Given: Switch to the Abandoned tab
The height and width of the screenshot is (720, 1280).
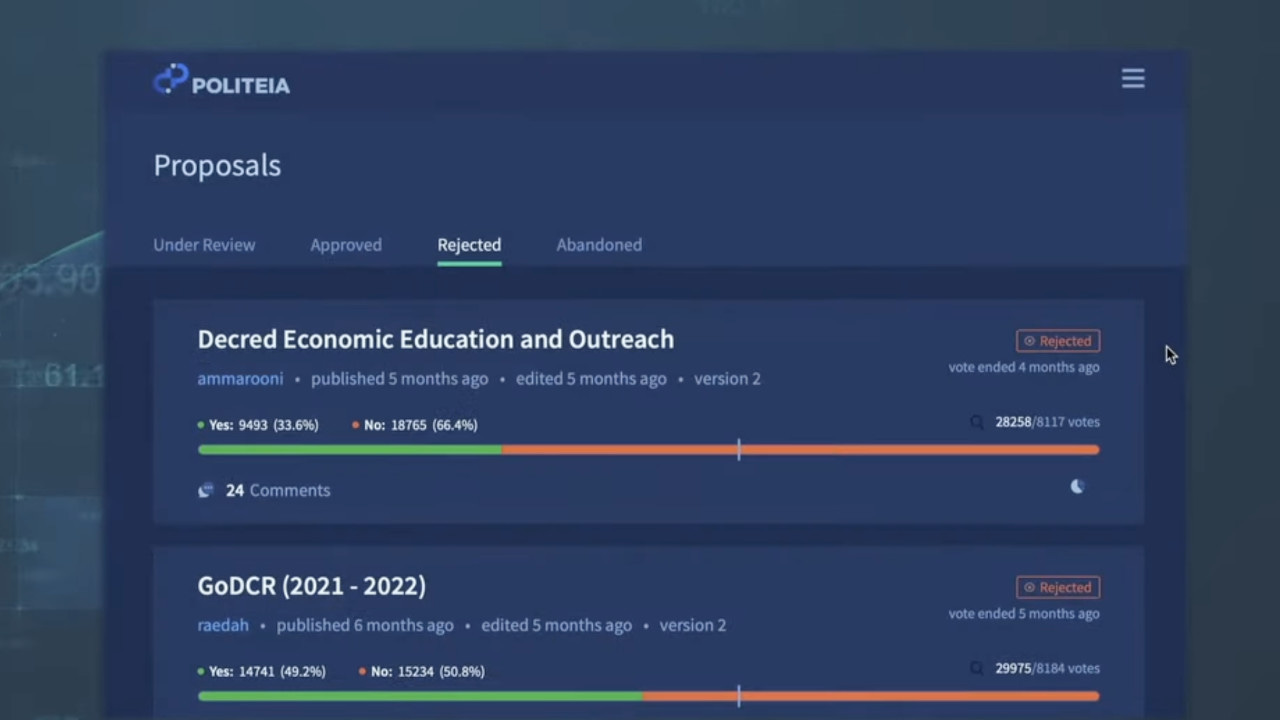Looking at the screenshot, I should click(599, 245).
